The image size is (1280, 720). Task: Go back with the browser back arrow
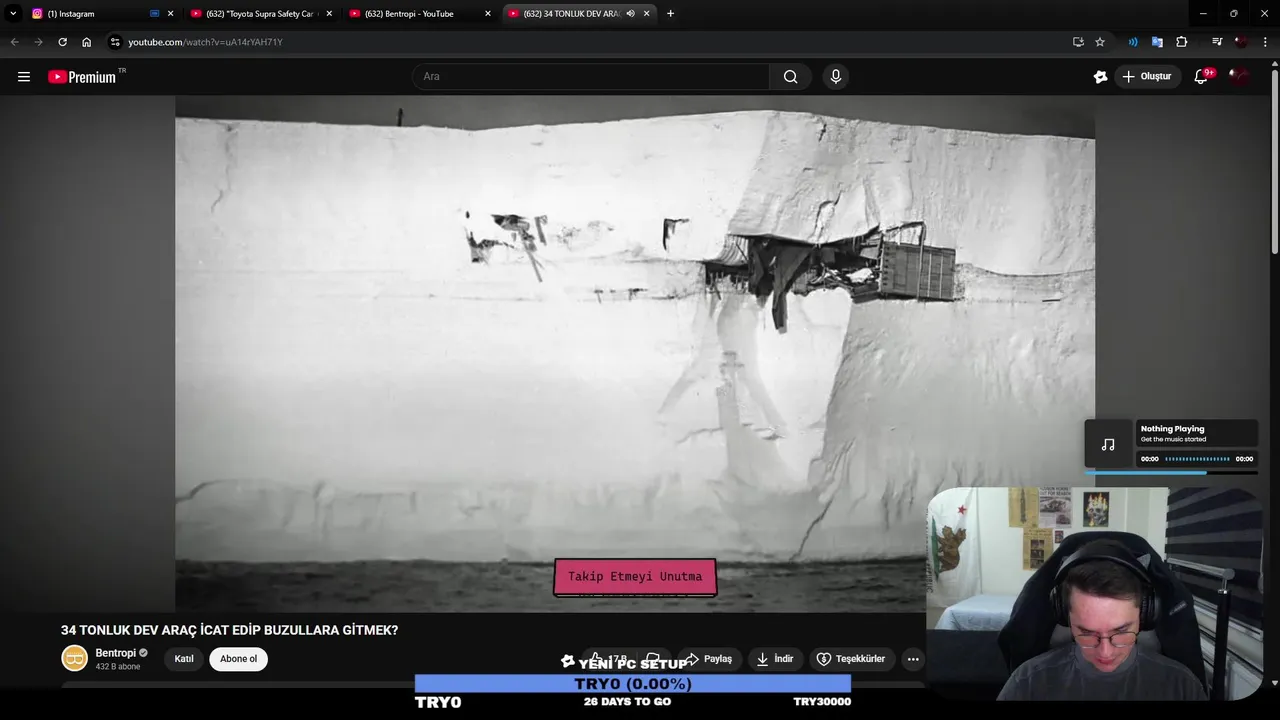[14, 42]
